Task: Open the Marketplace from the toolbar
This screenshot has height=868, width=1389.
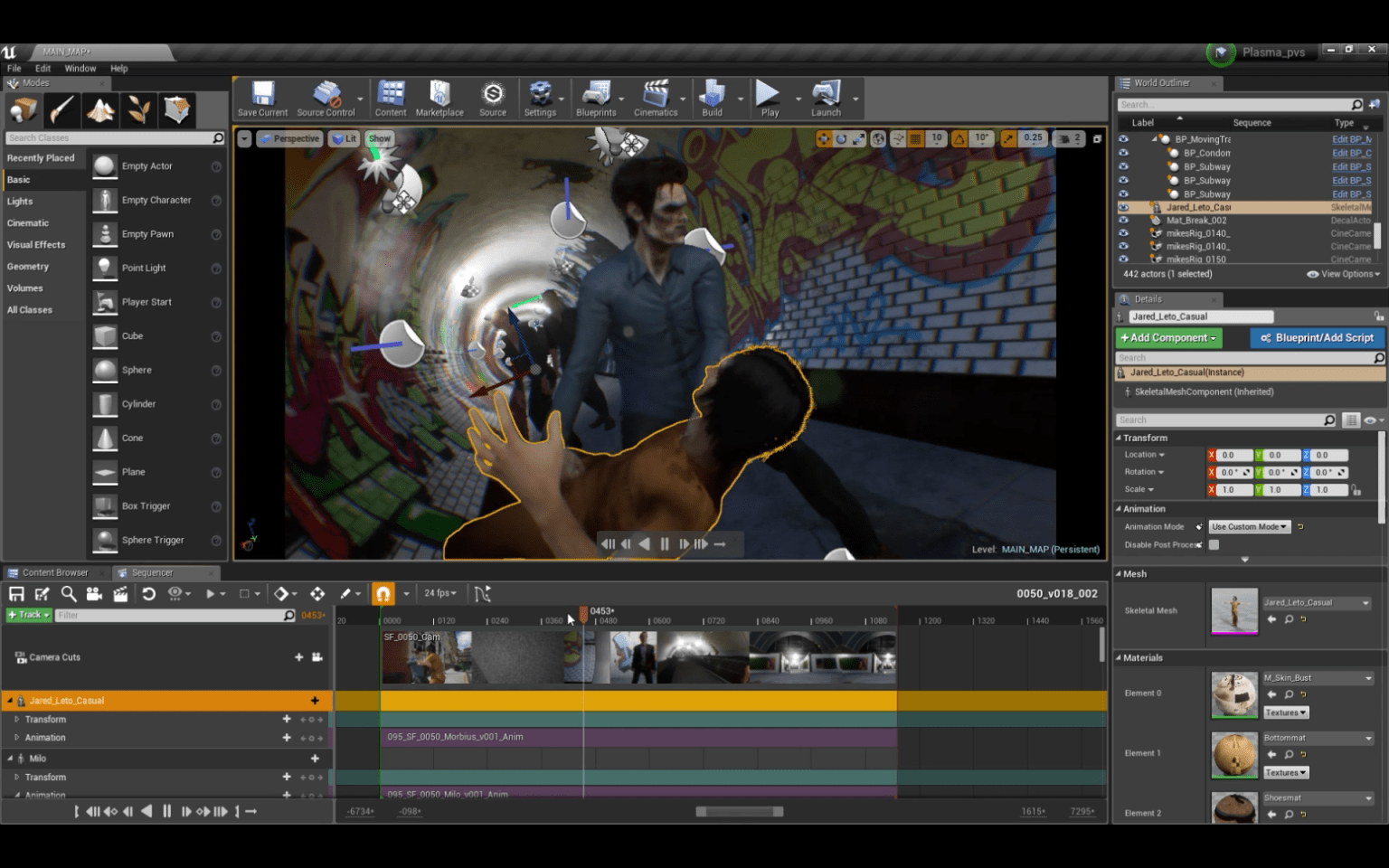Action: pos(440,95)
